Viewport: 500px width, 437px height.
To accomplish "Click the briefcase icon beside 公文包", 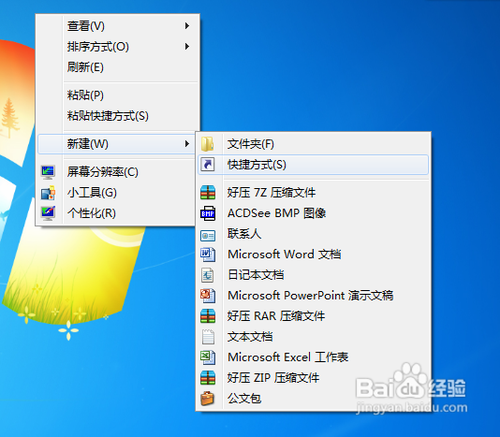I will (207, 398).
